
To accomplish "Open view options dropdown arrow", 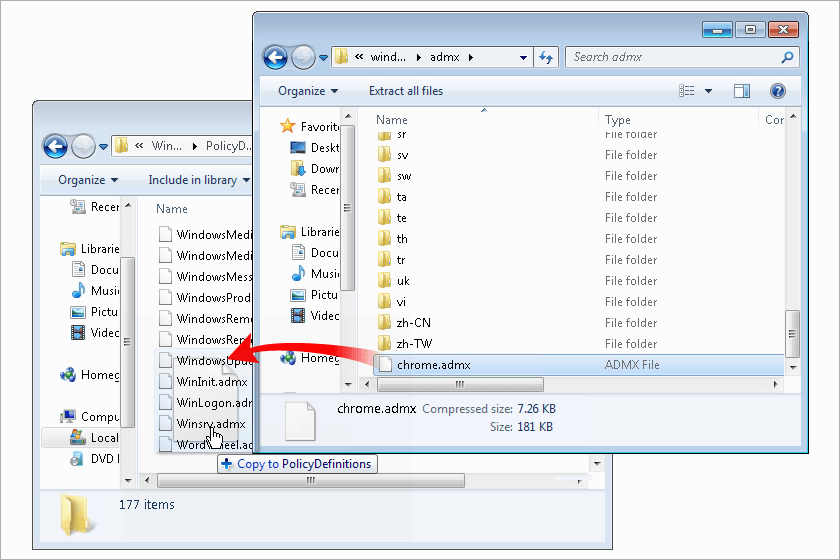I will (708, 91).
